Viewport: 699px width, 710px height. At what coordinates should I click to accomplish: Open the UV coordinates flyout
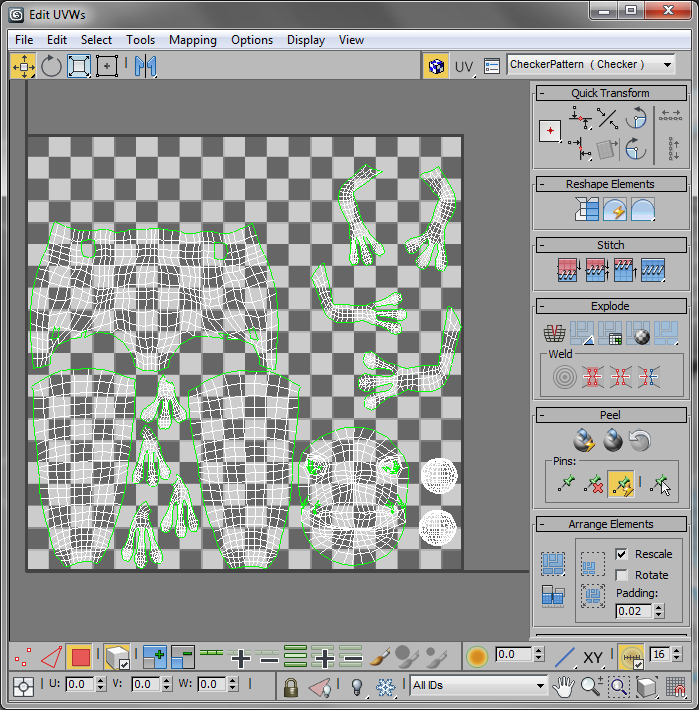point(464,67)
